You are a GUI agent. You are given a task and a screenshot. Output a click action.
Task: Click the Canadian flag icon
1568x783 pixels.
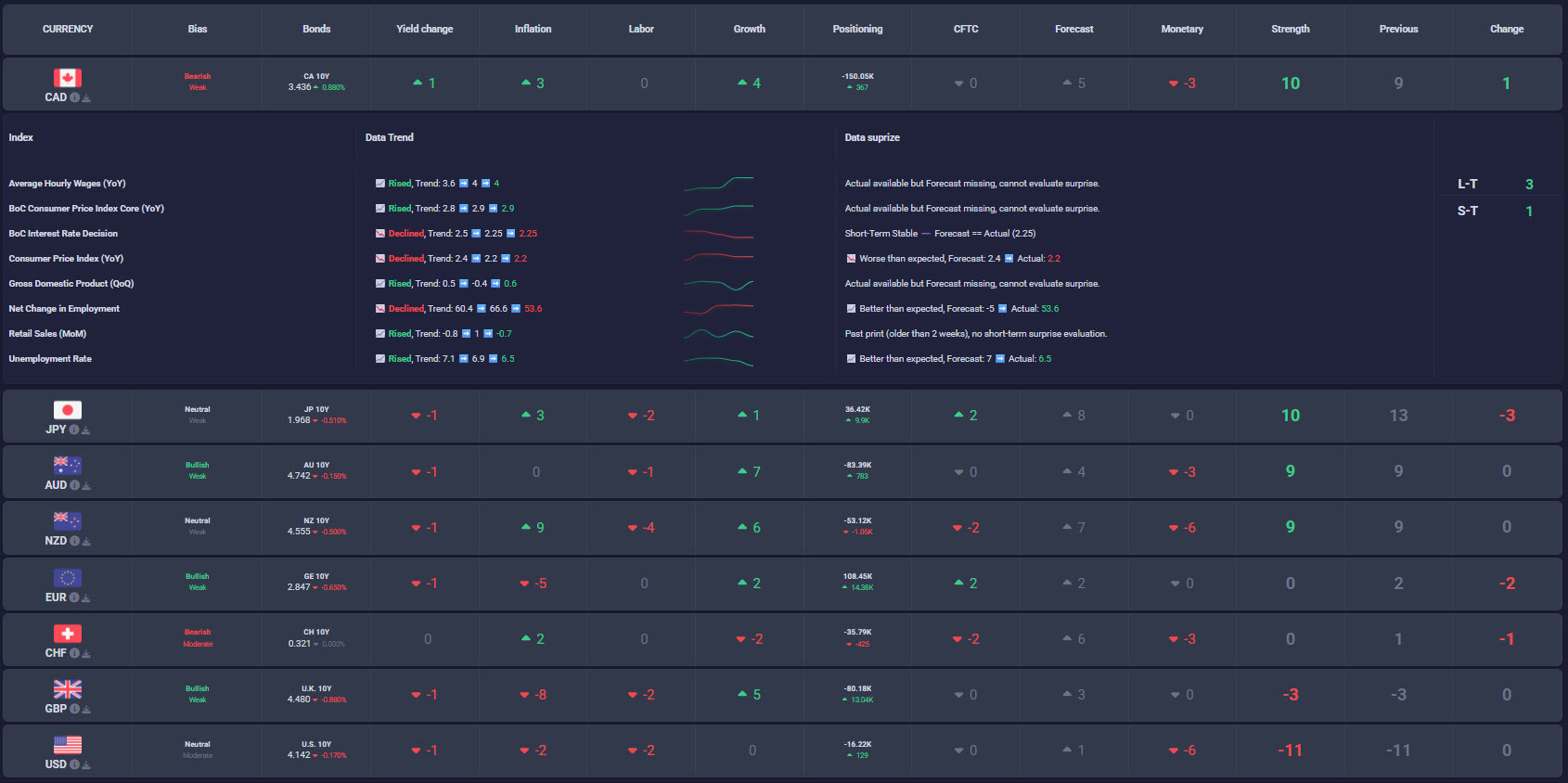pos(67,78)
